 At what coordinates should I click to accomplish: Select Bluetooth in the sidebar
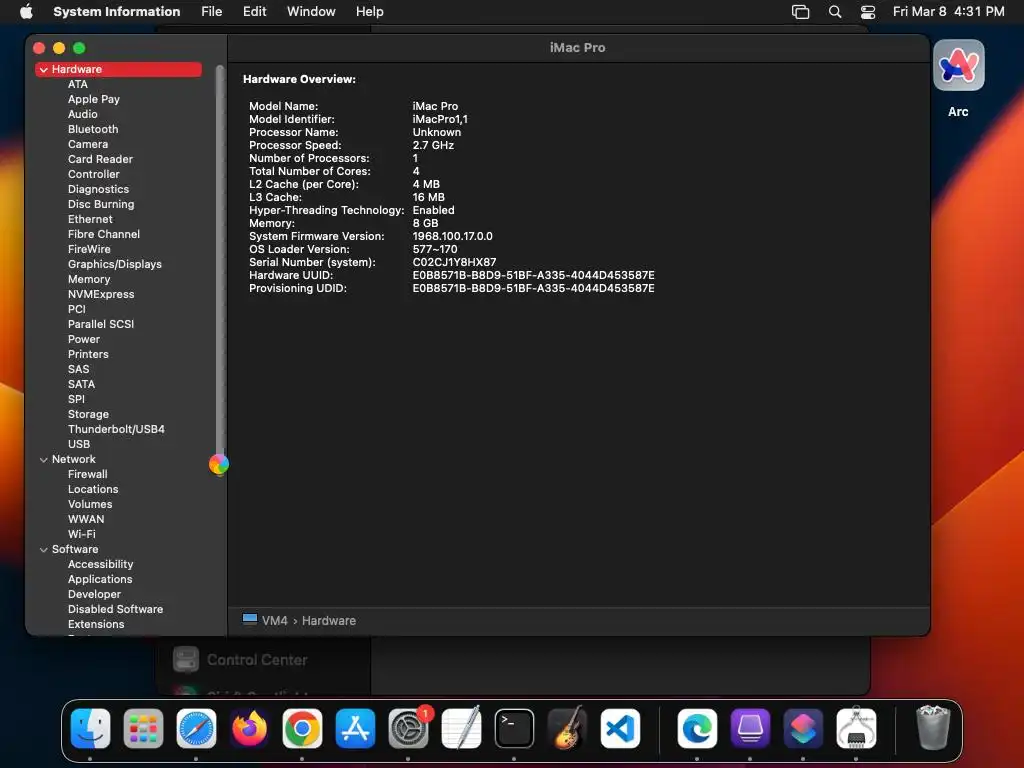click(93, 129)
